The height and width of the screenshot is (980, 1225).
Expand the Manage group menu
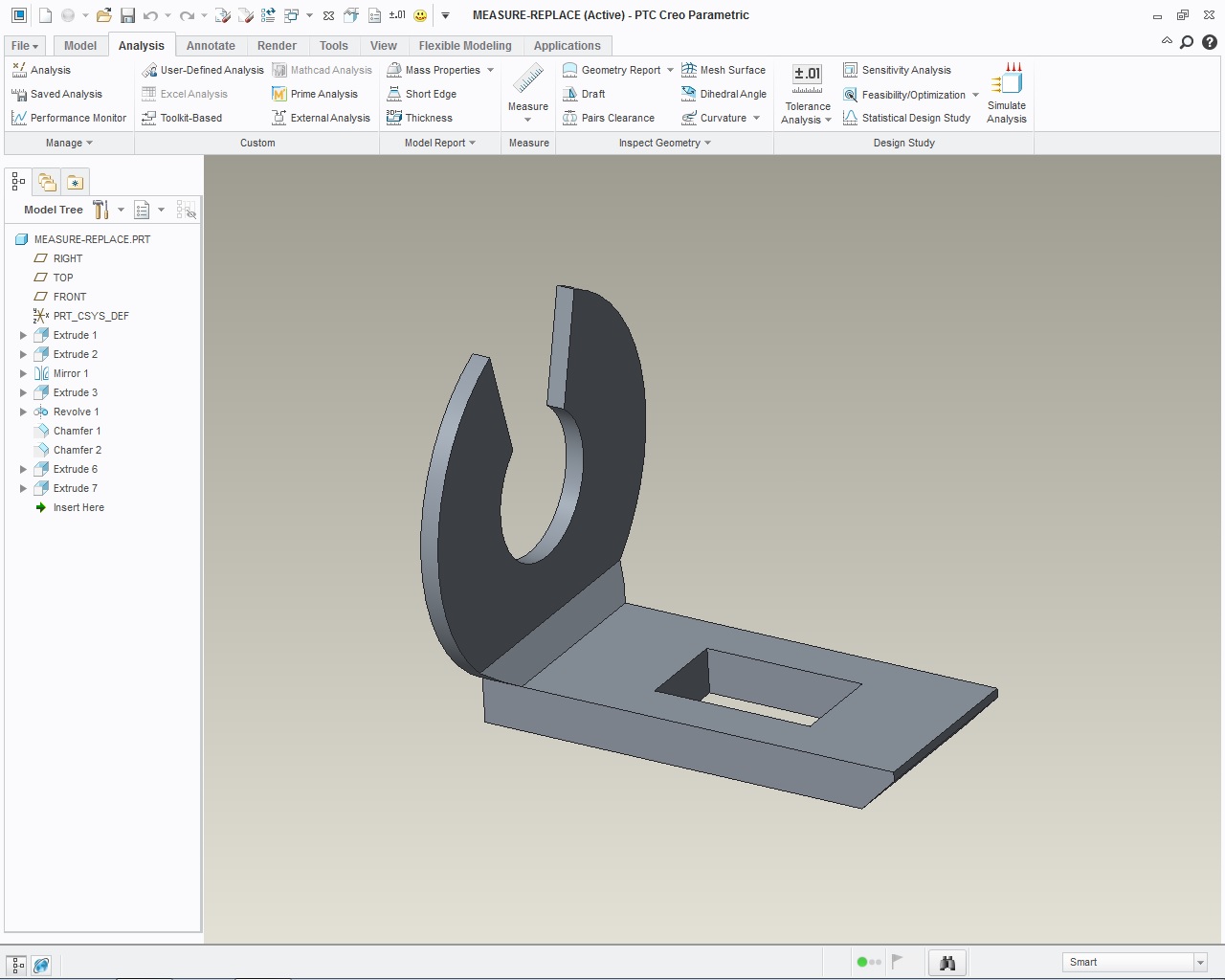click(x=69, y=143)
